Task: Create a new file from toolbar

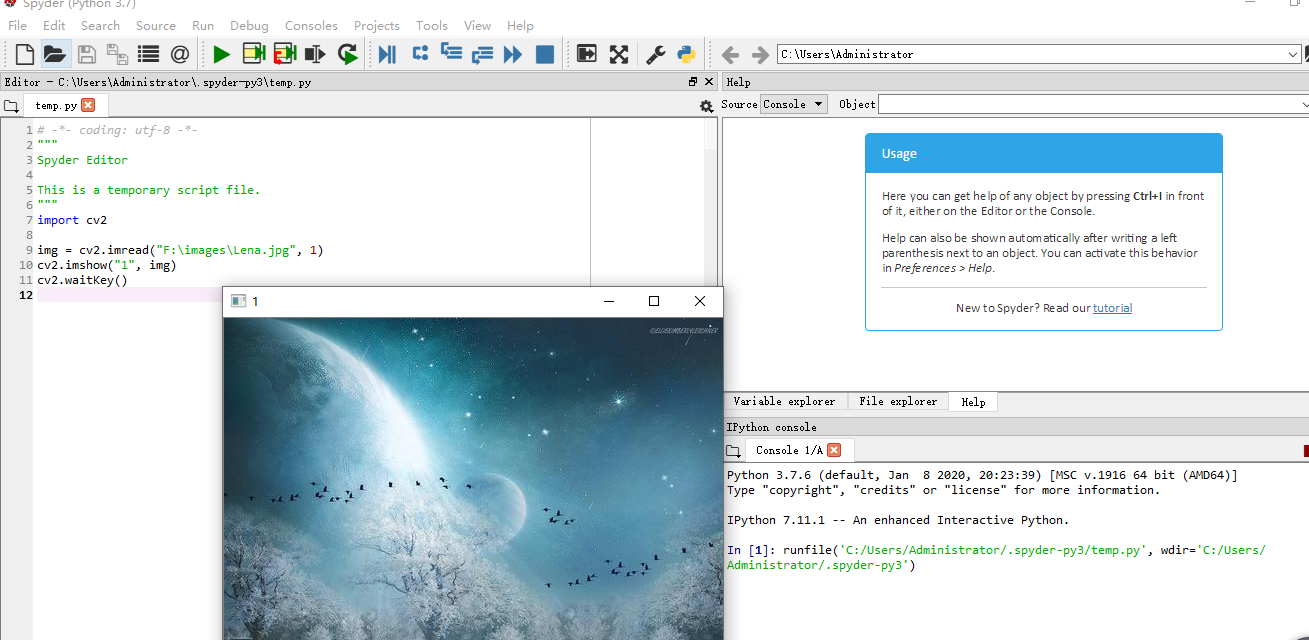Action: coord(24,54)
